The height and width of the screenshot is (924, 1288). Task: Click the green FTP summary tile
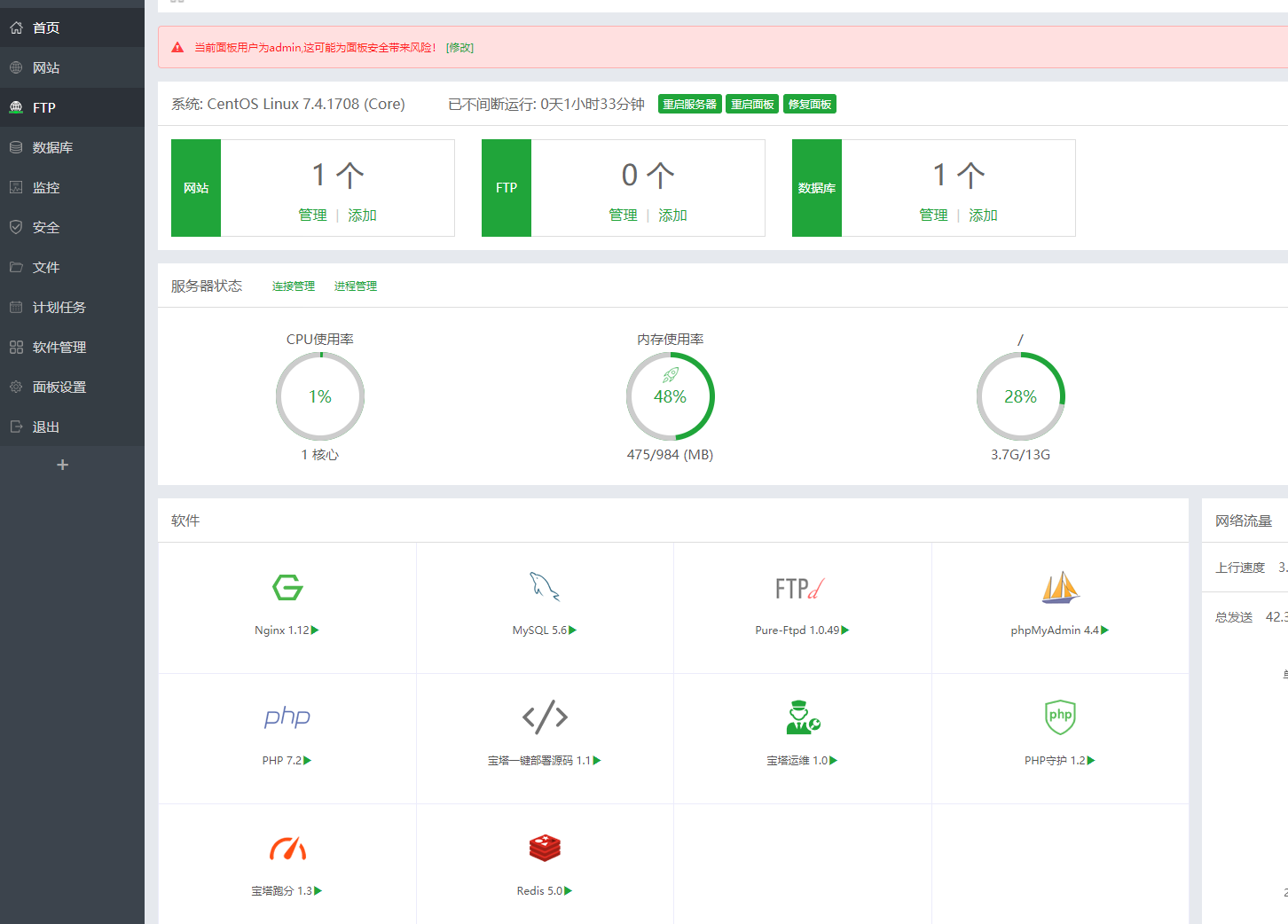507,188
